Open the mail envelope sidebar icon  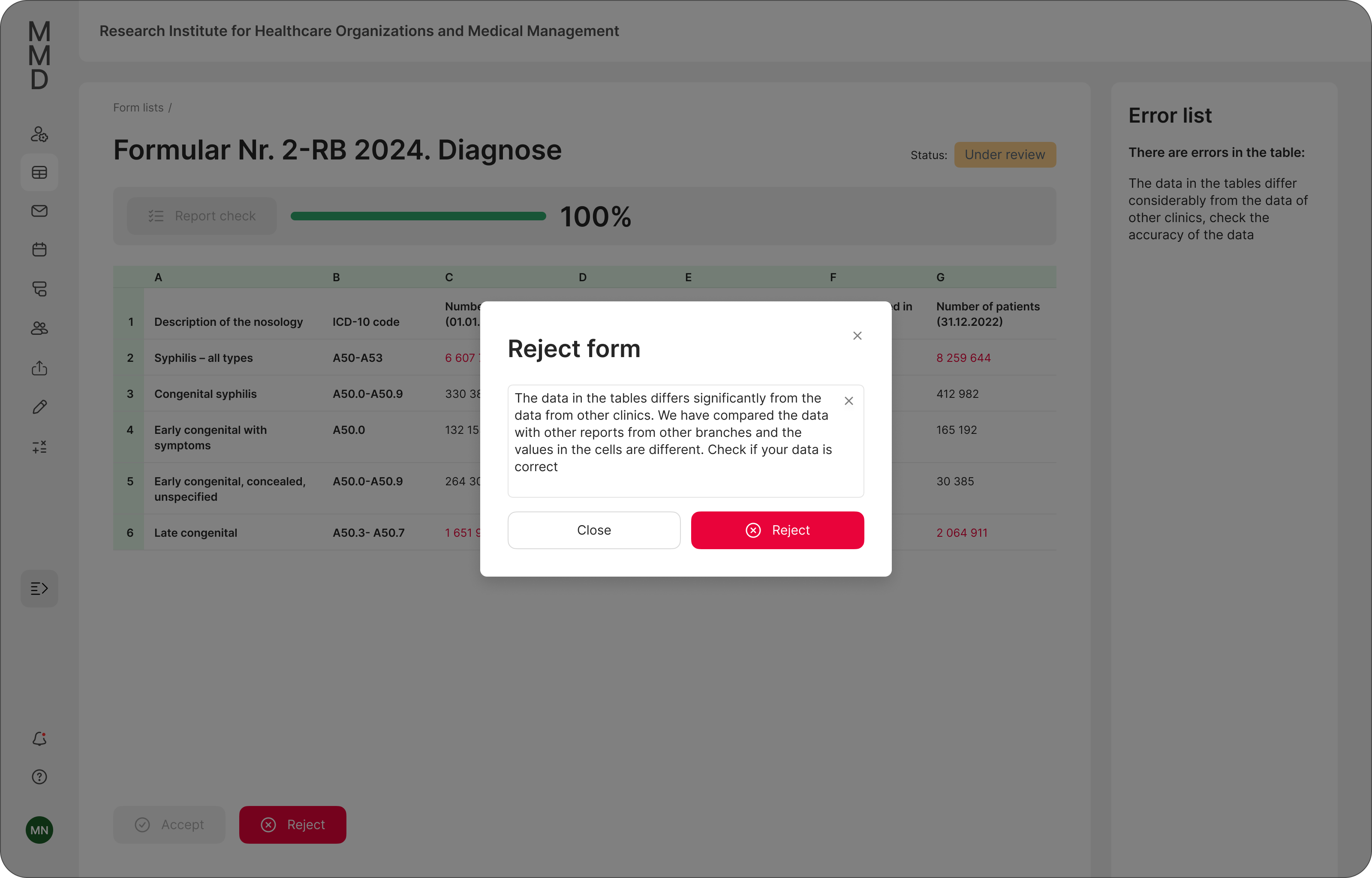coord(39,211)
